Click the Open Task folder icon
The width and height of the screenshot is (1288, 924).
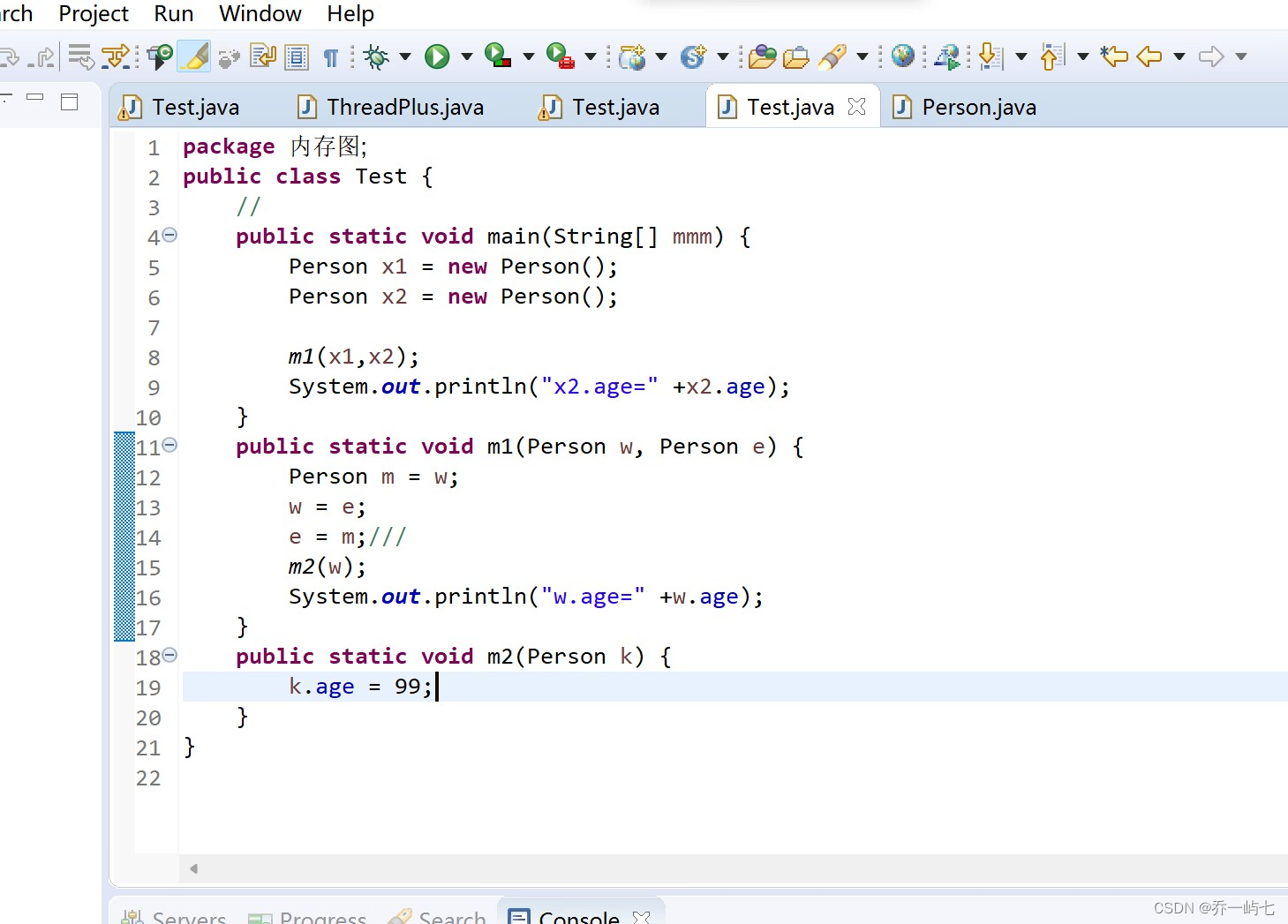[x=796, y=57]
